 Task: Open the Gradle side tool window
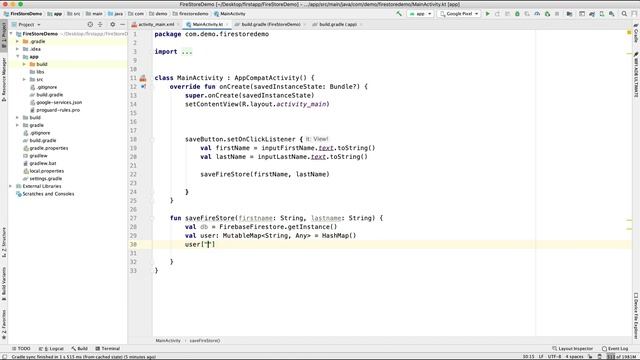[636, 33]
